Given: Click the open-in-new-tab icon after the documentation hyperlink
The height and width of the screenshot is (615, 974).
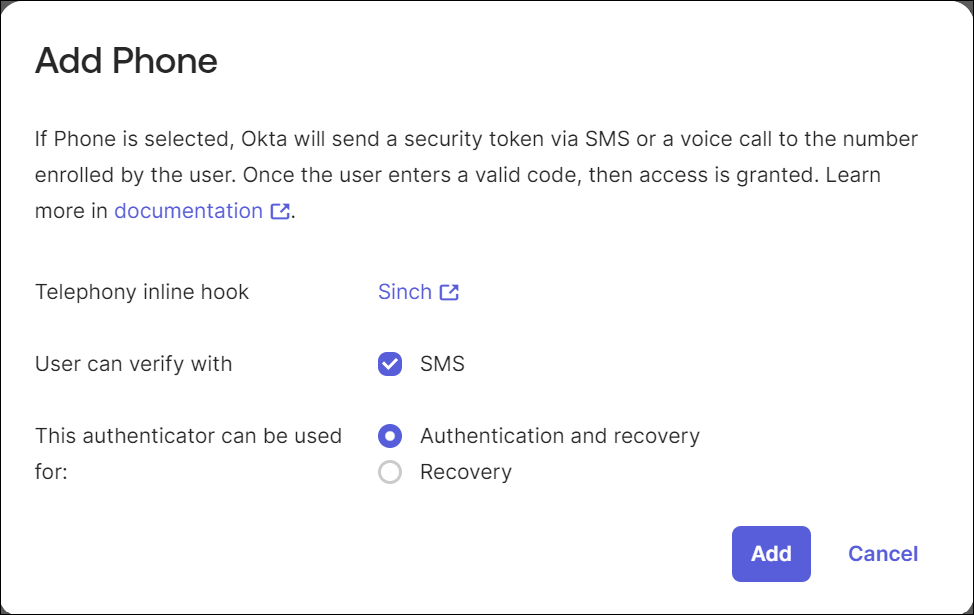Looking at the screenshot, I should [279, 210].
